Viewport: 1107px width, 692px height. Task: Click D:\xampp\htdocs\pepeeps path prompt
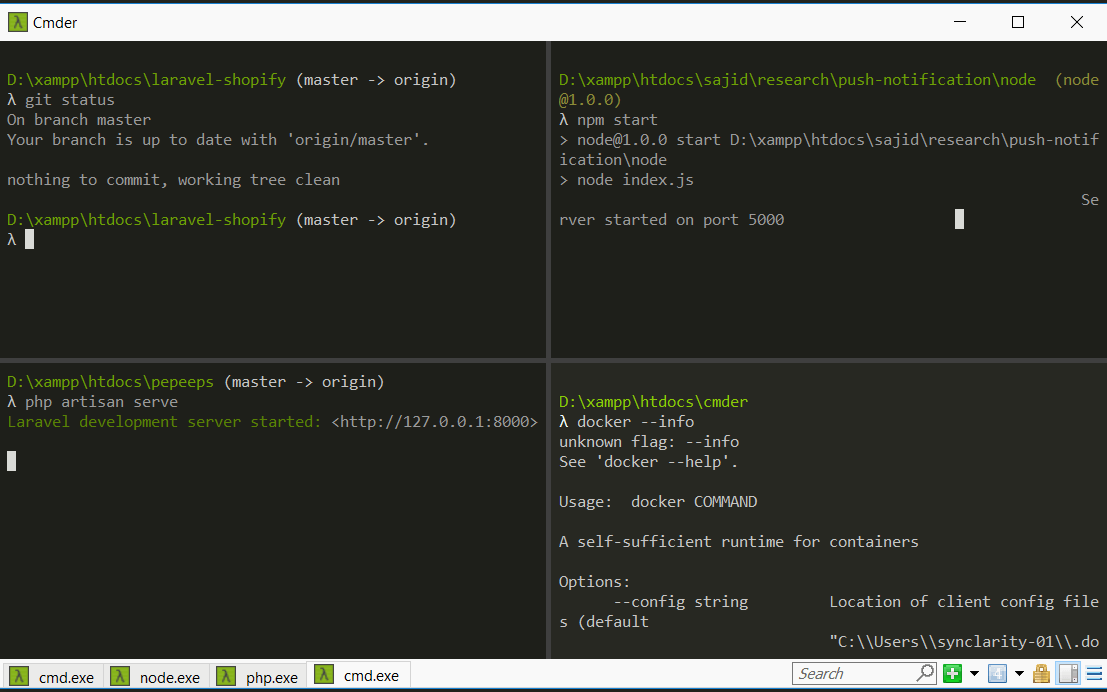coord(110,382)
